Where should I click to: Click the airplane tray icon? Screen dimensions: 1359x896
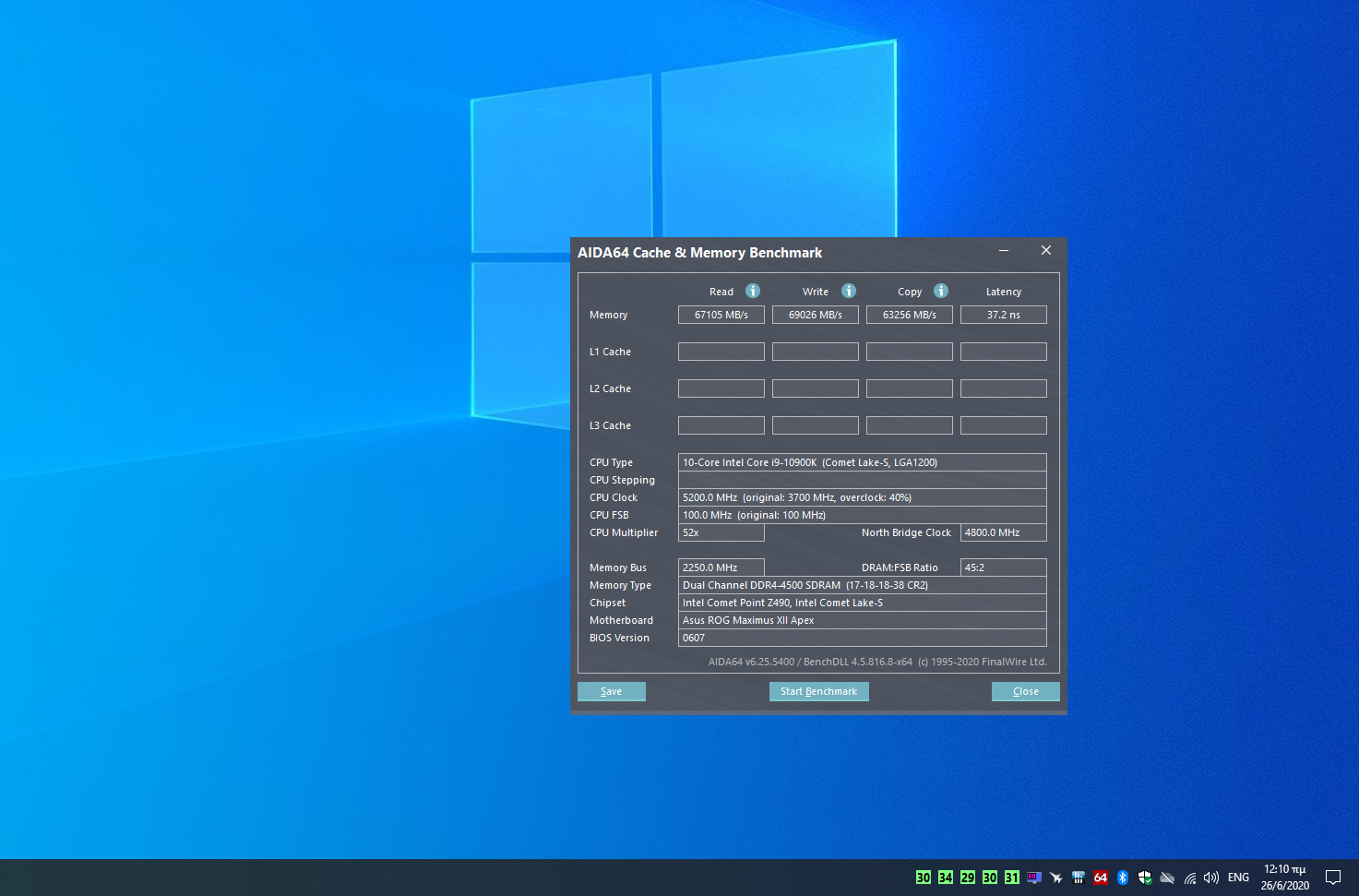(1056, 878)
